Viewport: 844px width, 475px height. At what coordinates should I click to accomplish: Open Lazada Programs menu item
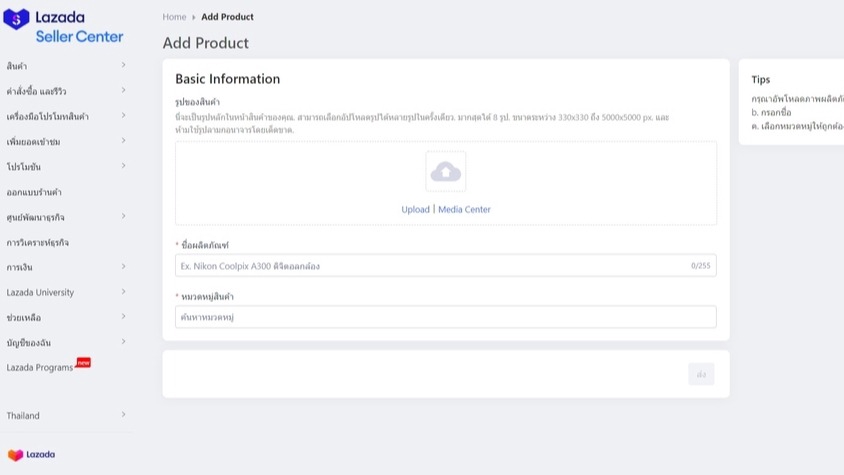tap(40, 367)
